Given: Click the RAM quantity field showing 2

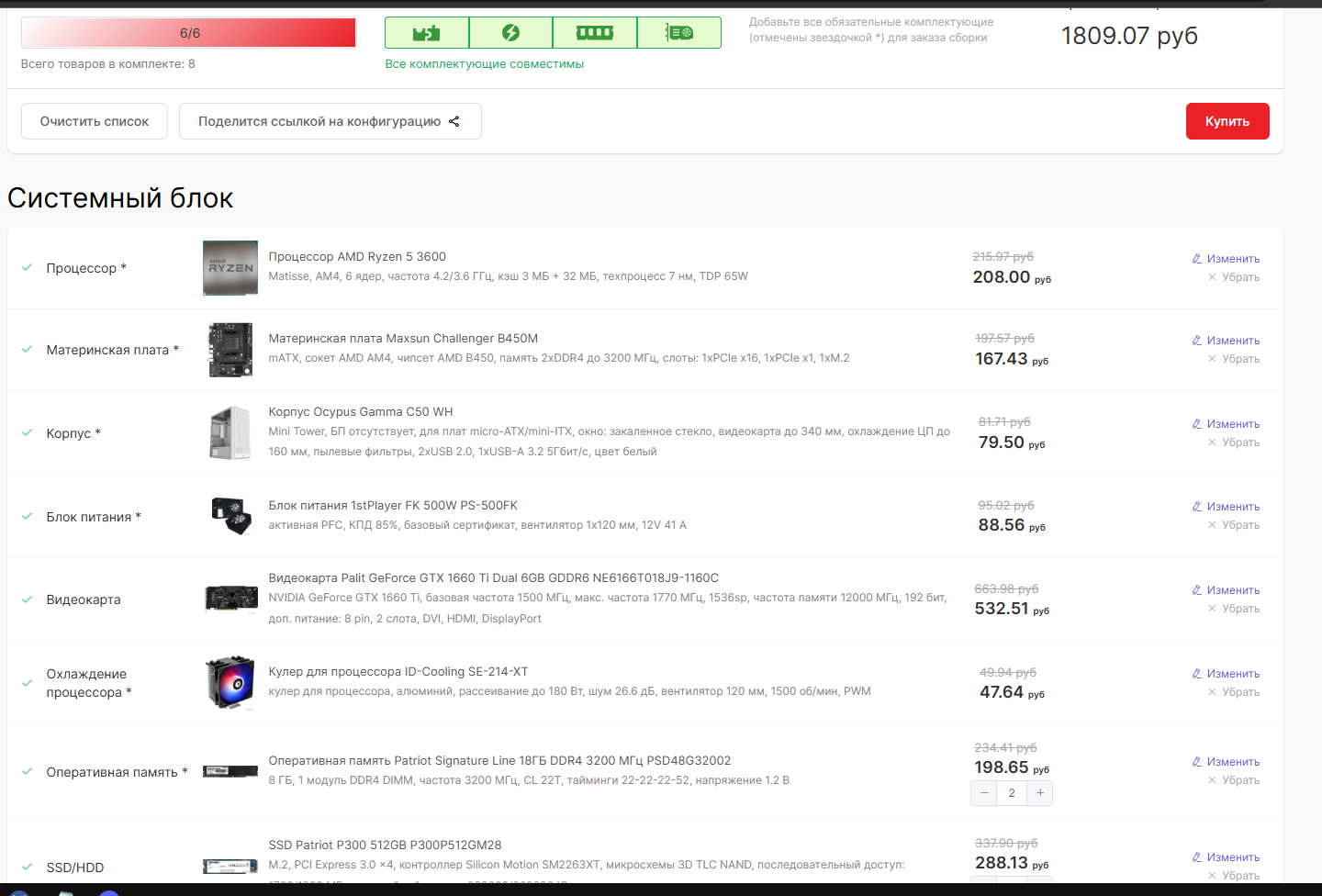Looking at the screenshot, I should pyautogui.click(x=1012, y=793).
